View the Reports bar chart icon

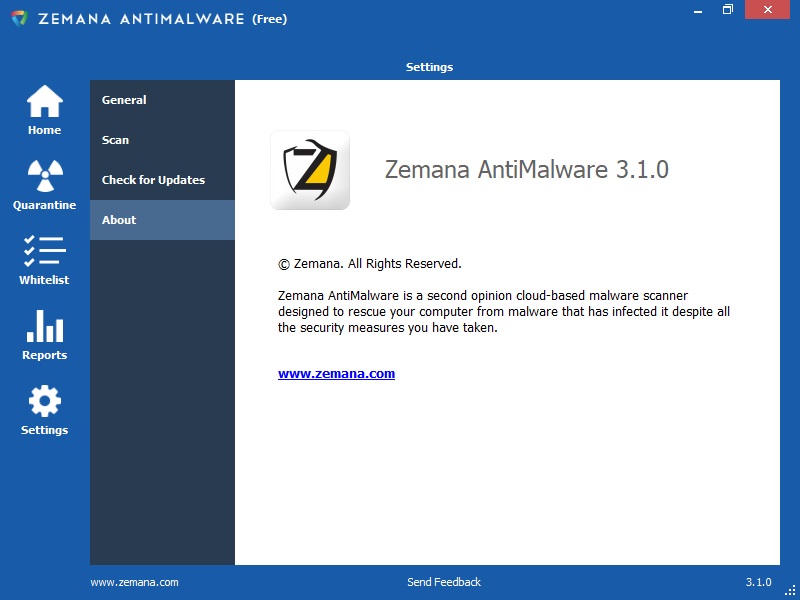(x=45, y=326)
